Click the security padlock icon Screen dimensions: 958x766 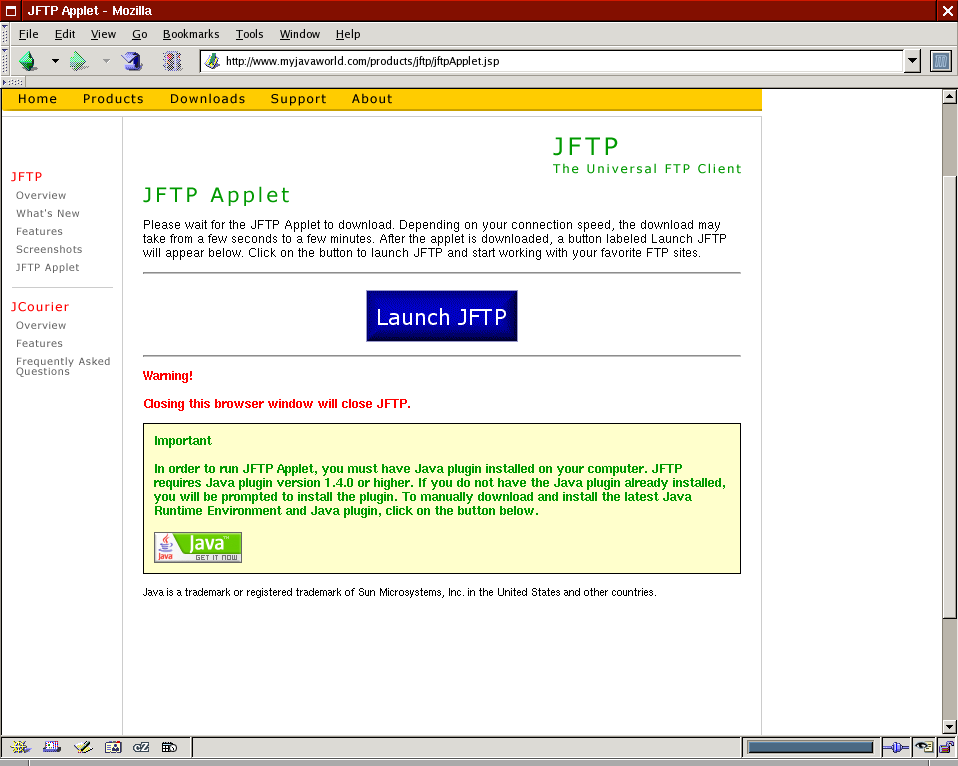[x=946, y=747]
